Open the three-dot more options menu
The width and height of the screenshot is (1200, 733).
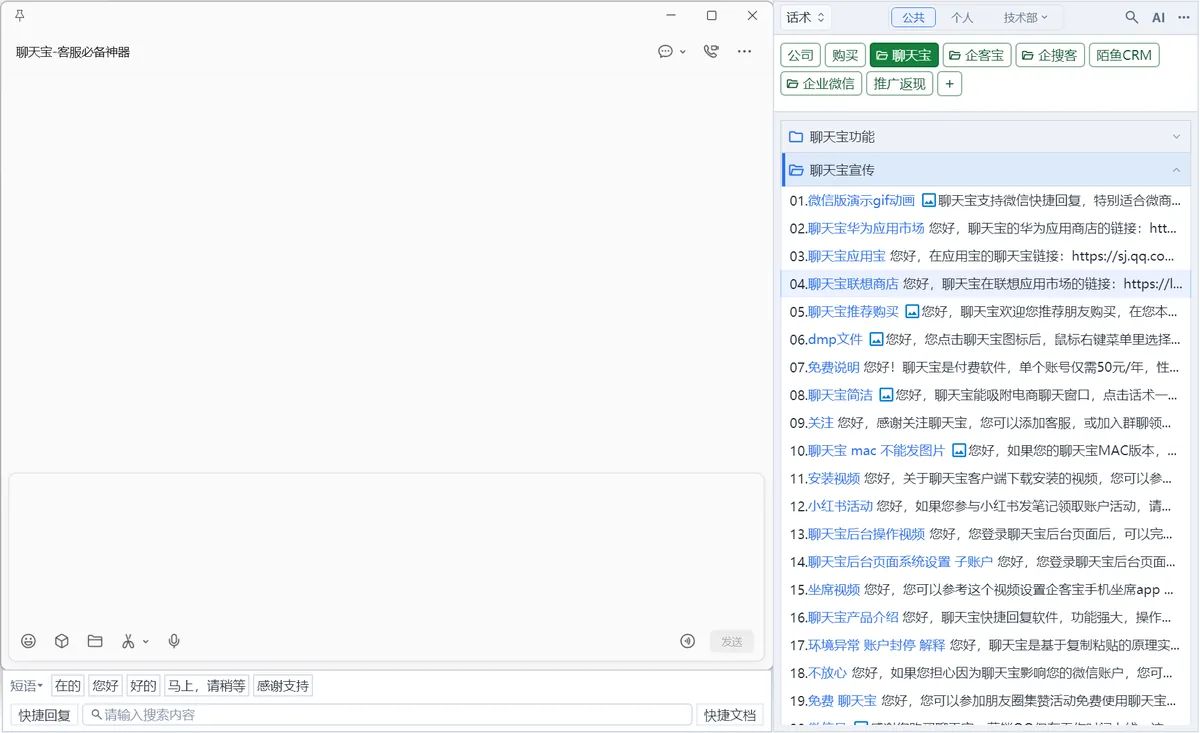[744, 51]
